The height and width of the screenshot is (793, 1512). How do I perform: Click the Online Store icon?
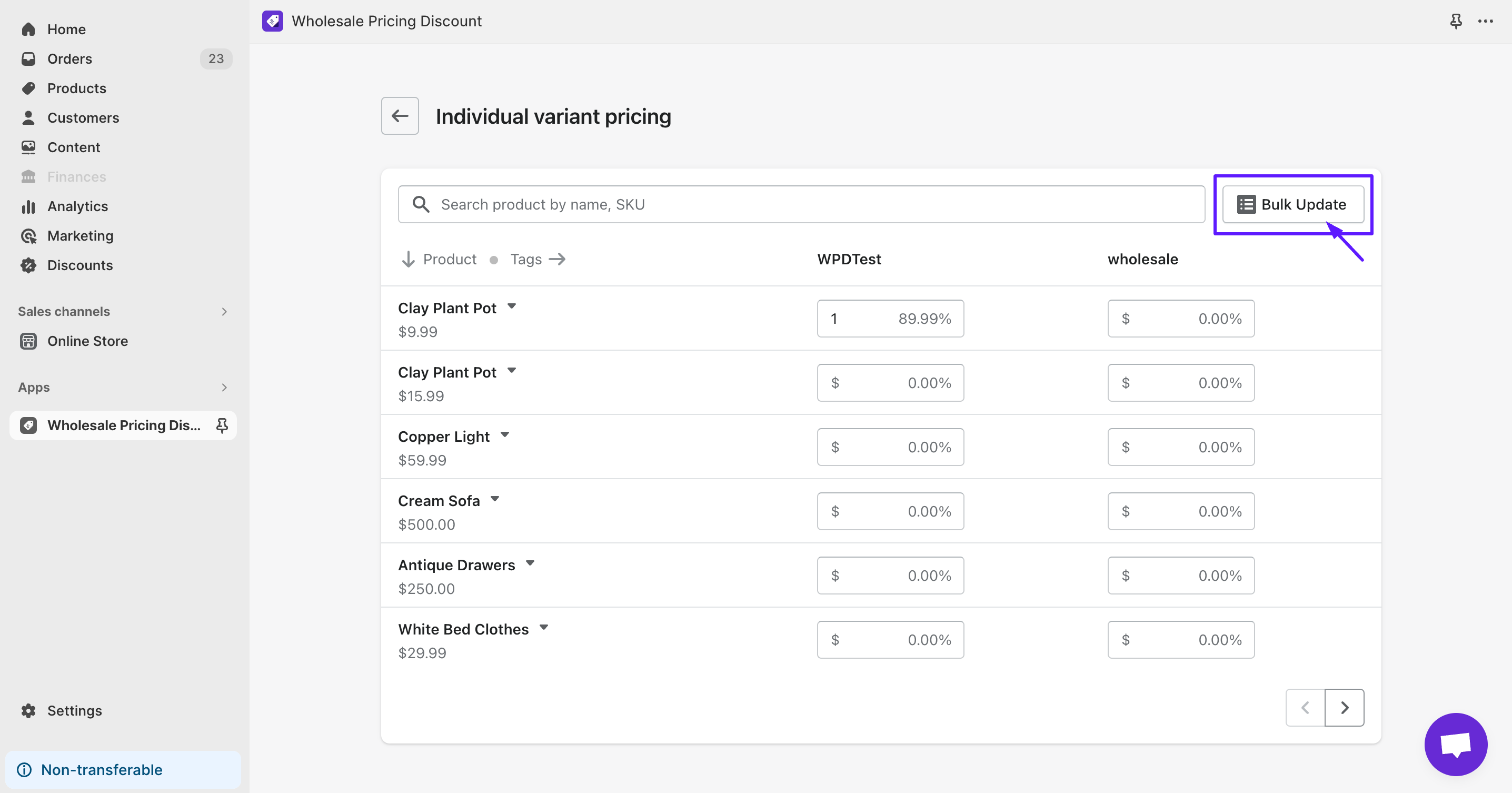[28, 341]
